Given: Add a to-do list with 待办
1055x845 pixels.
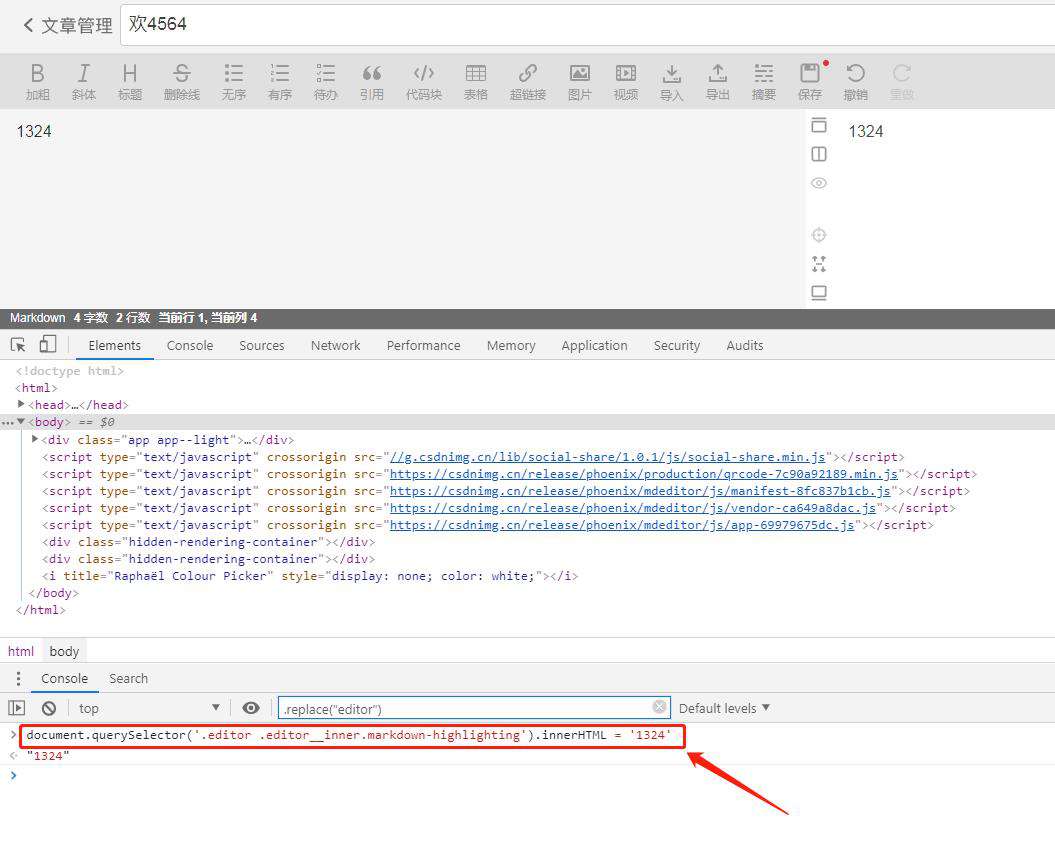Looking at the screenshot, I should pyautogui.click(x=326, y=81).
